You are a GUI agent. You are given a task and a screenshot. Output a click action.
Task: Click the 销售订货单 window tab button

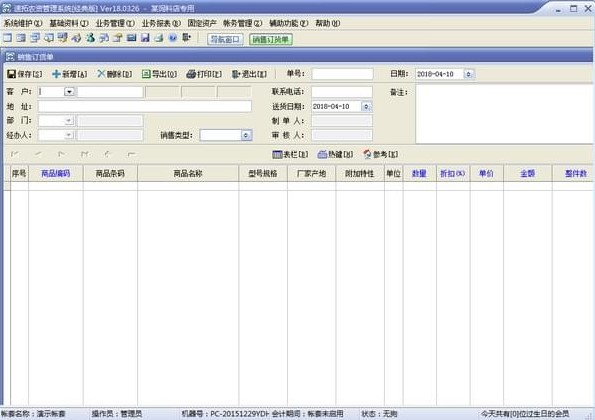coord(271,39)
